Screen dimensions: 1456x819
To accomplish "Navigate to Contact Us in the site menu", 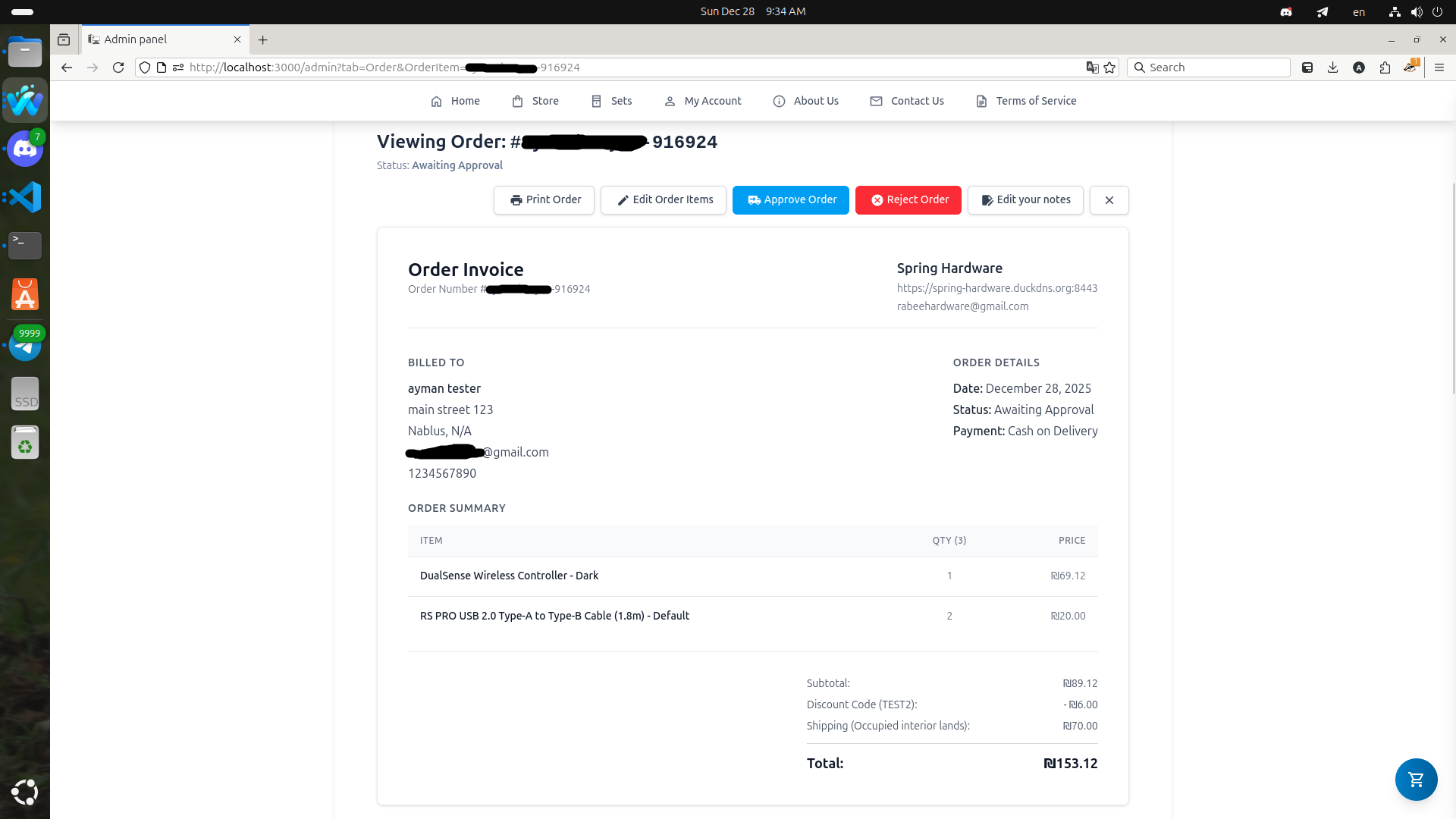I will (907, 101).
